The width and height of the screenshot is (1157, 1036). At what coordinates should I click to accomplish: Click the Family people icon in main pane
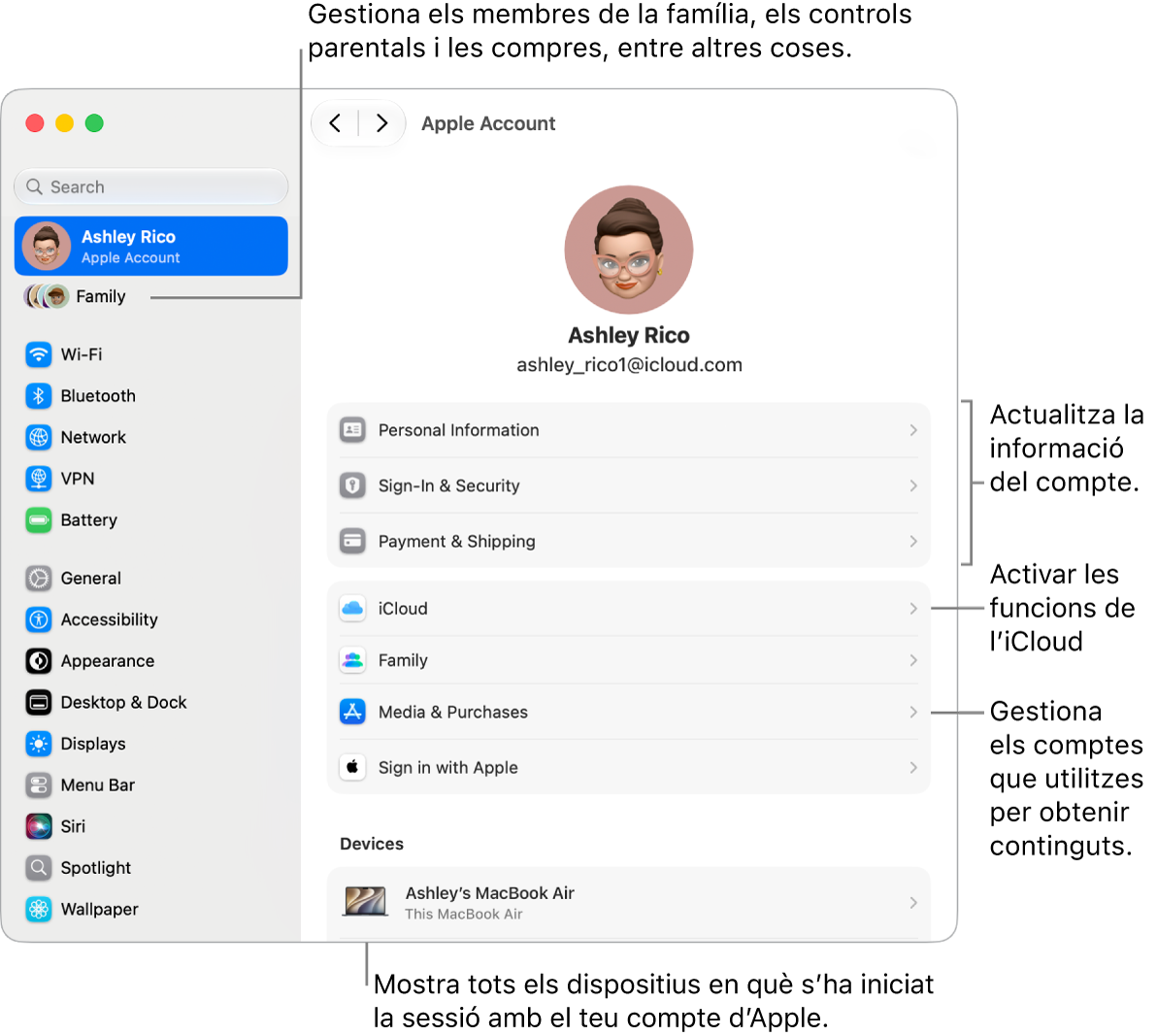pos(352,660)
